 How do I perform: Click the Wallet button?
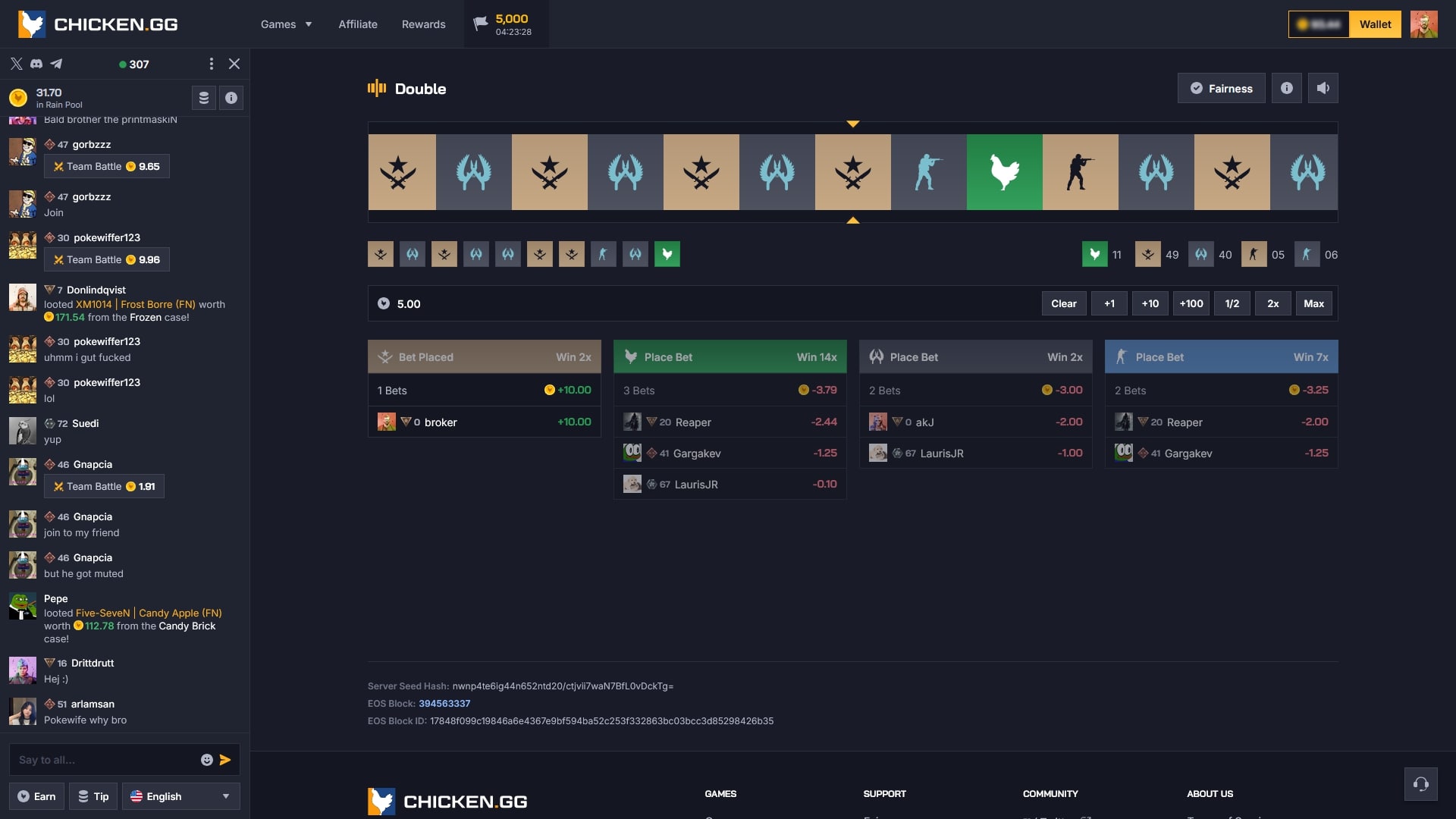[1375, 24]
